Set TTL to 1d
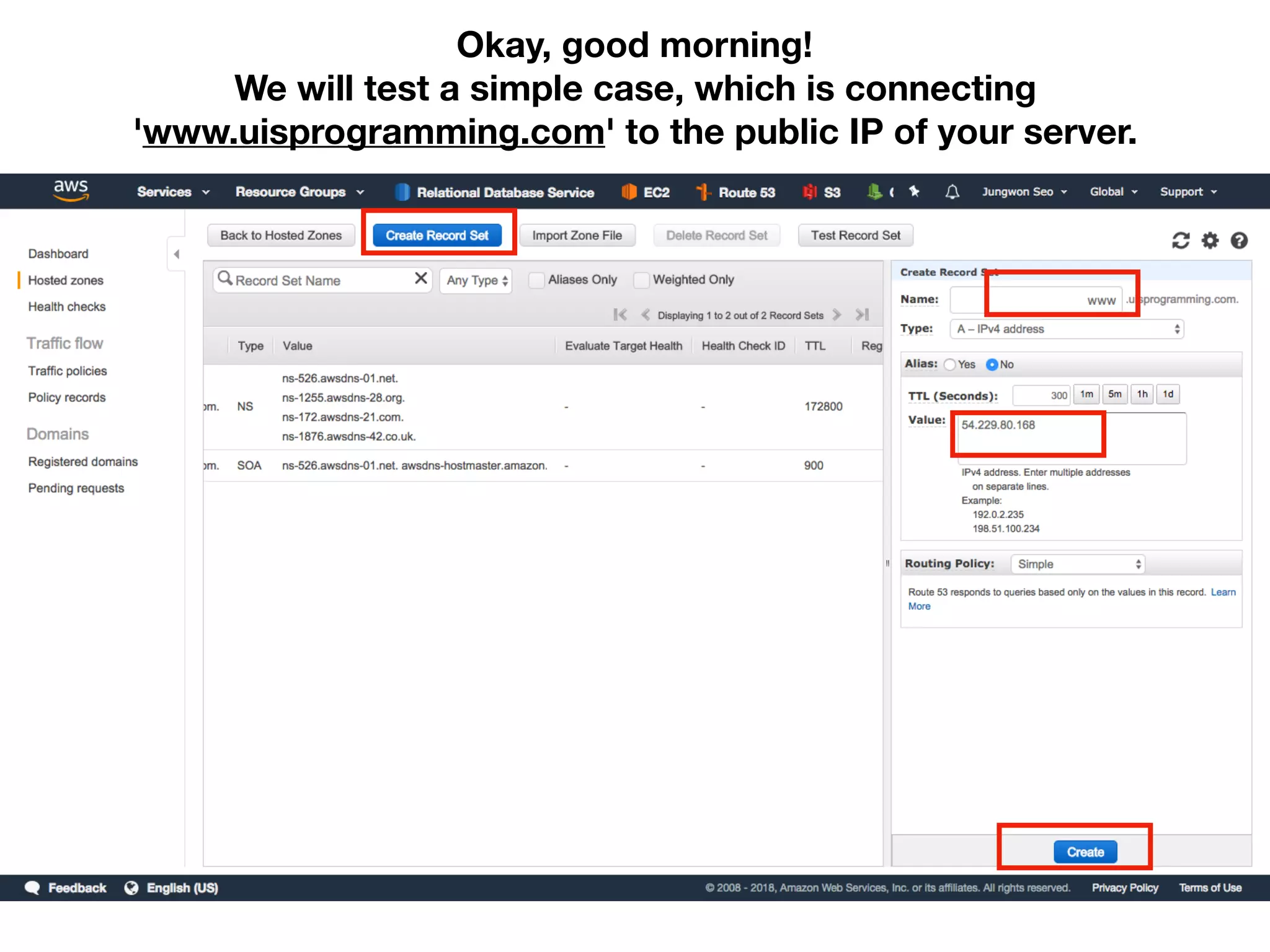Screen dimensions: 1270x952 [x=1168, y=394]
